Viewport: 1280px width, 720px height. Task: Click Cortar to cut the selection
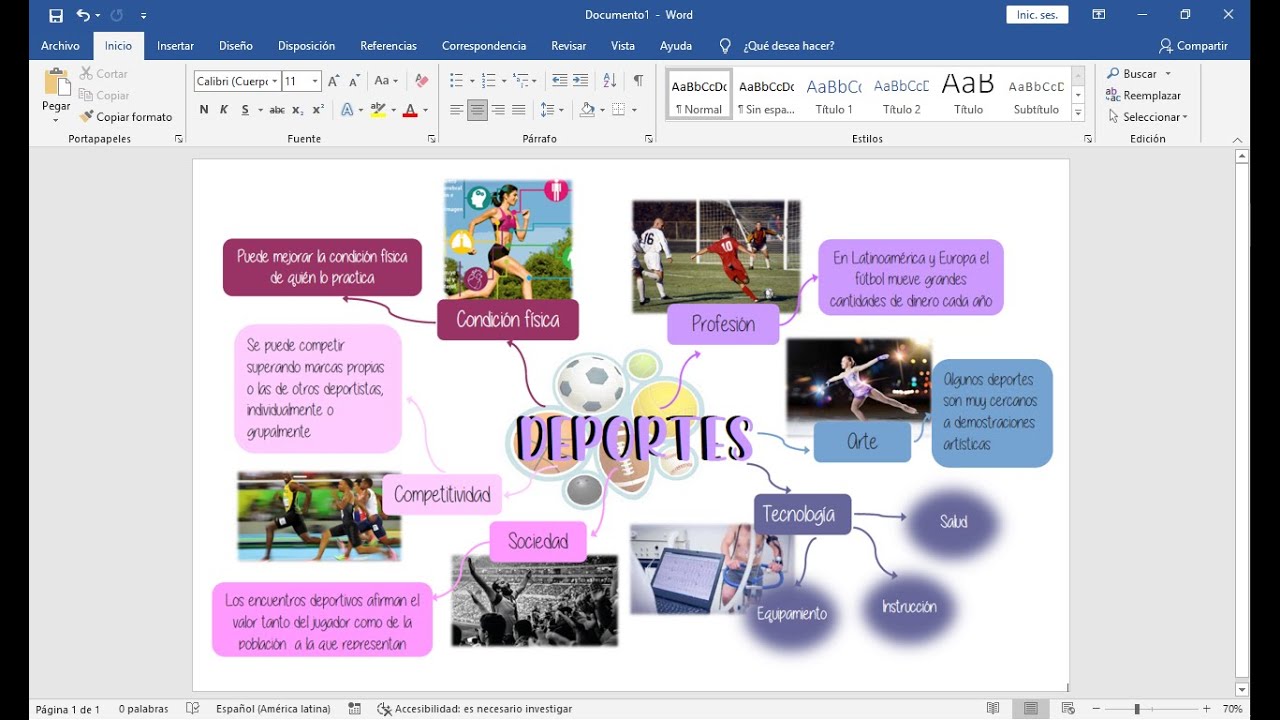(x=103, y=74)
